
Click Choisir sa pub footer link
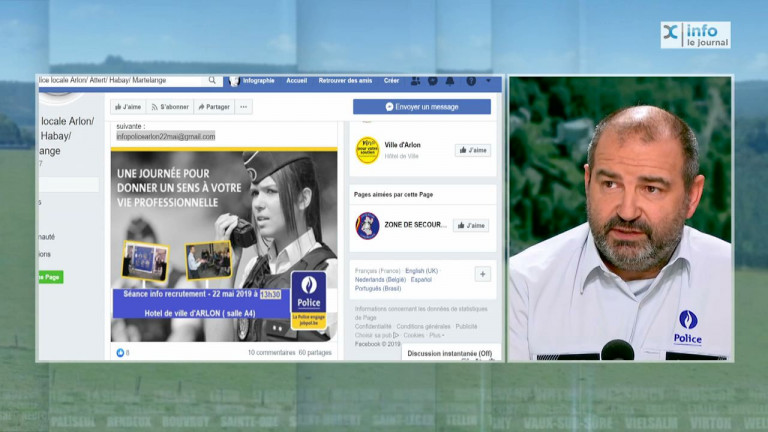click(x=377, y=336)
